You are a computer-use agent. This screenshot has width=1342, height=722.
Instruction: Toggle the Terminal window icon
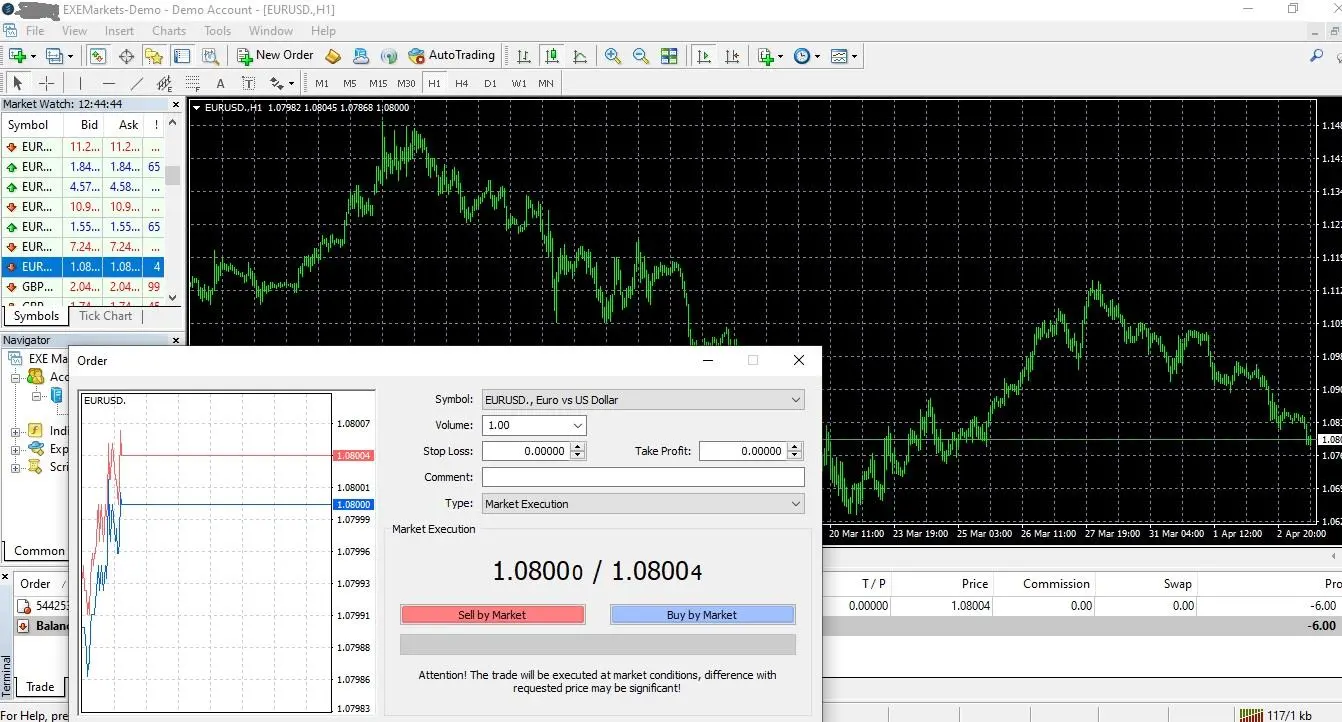[x=181, y=56]
